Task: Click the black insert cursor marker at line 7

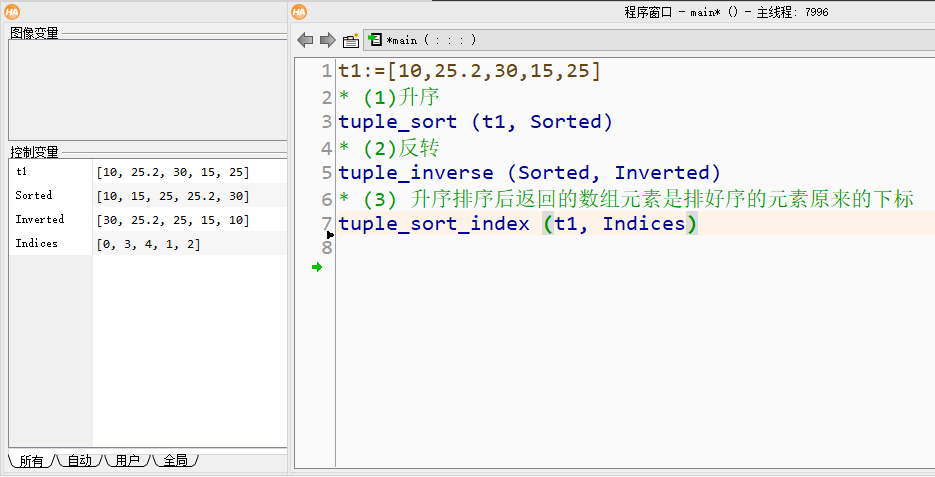Action: click(330, 235)
